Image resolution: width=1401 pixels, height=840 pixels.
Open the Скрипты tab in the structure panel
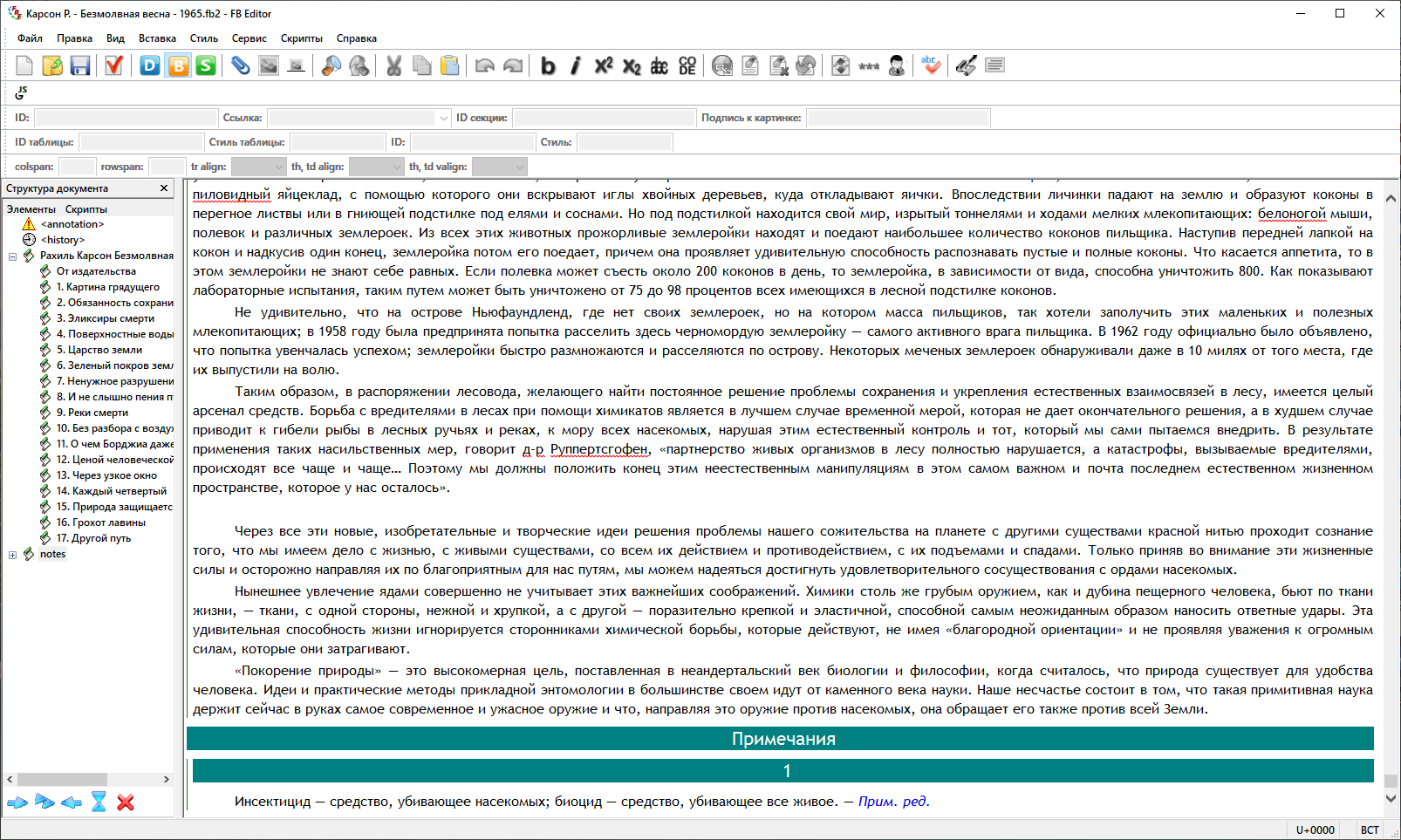[85, 209]
